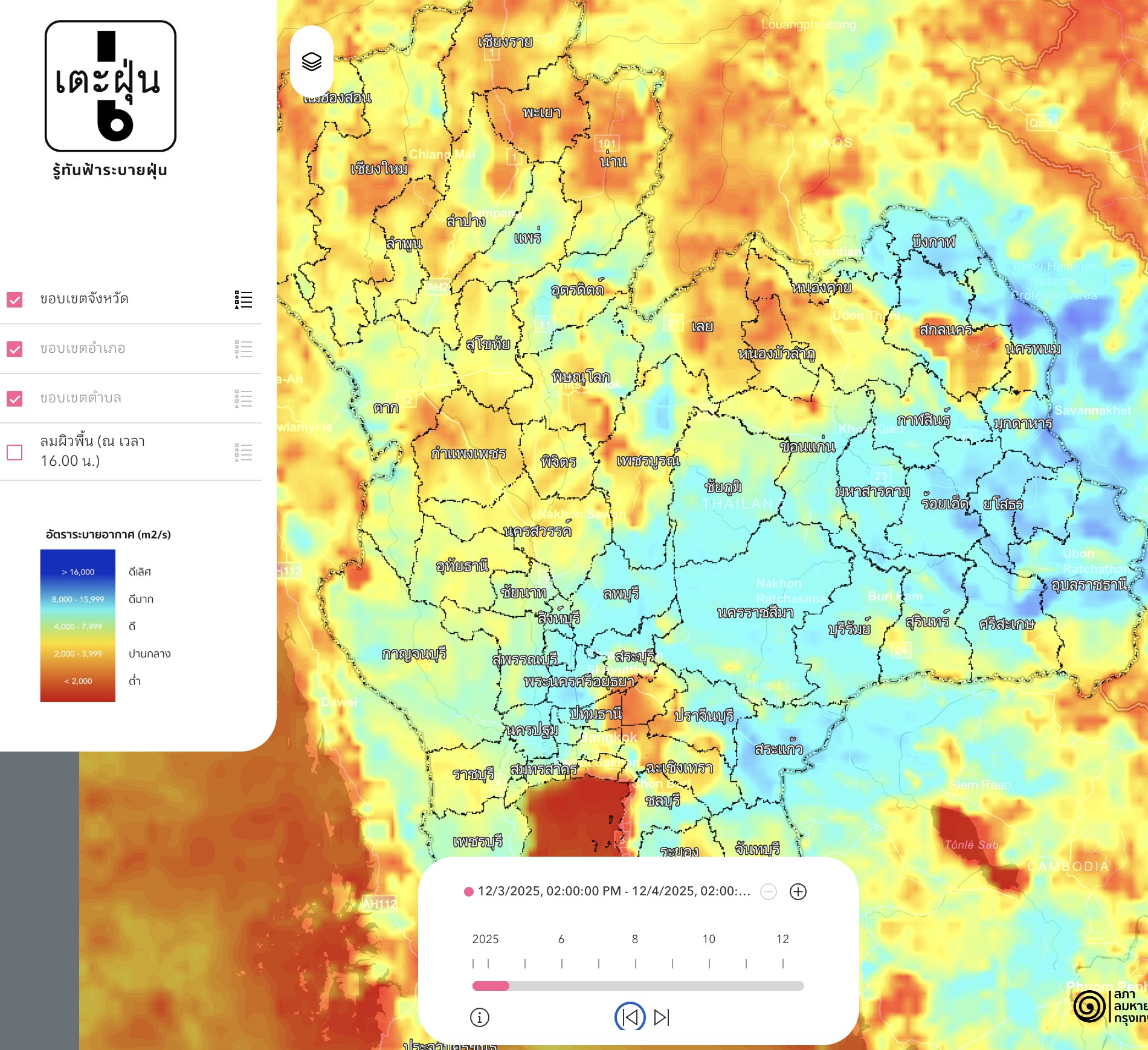The width and height of the screenshot is (1148, 1050).
Task: Click the เชียงใหม่ province label
Action: pyautogui.click(x=379, y=168)
